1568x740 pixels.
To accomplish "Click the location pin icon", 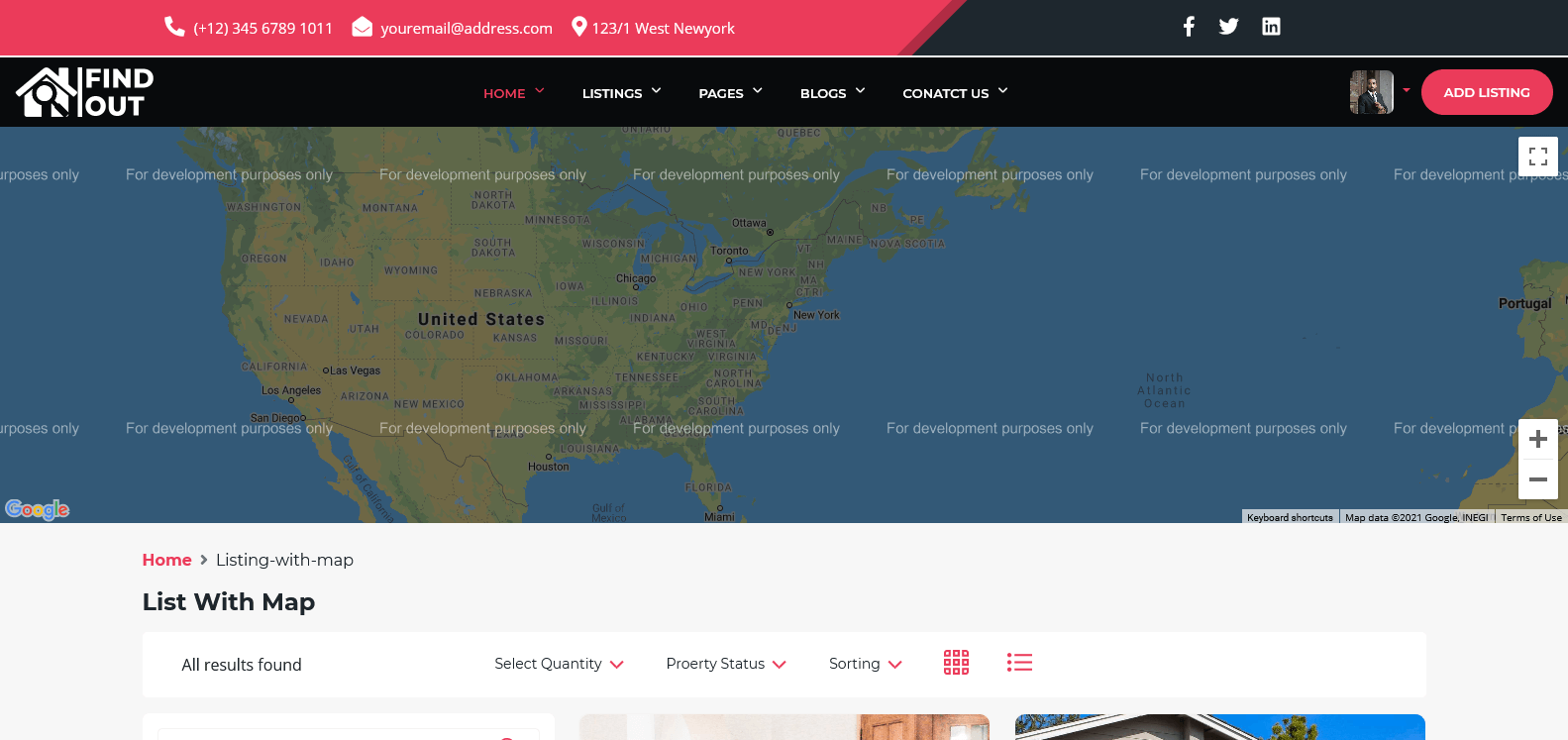I will 579,27.
